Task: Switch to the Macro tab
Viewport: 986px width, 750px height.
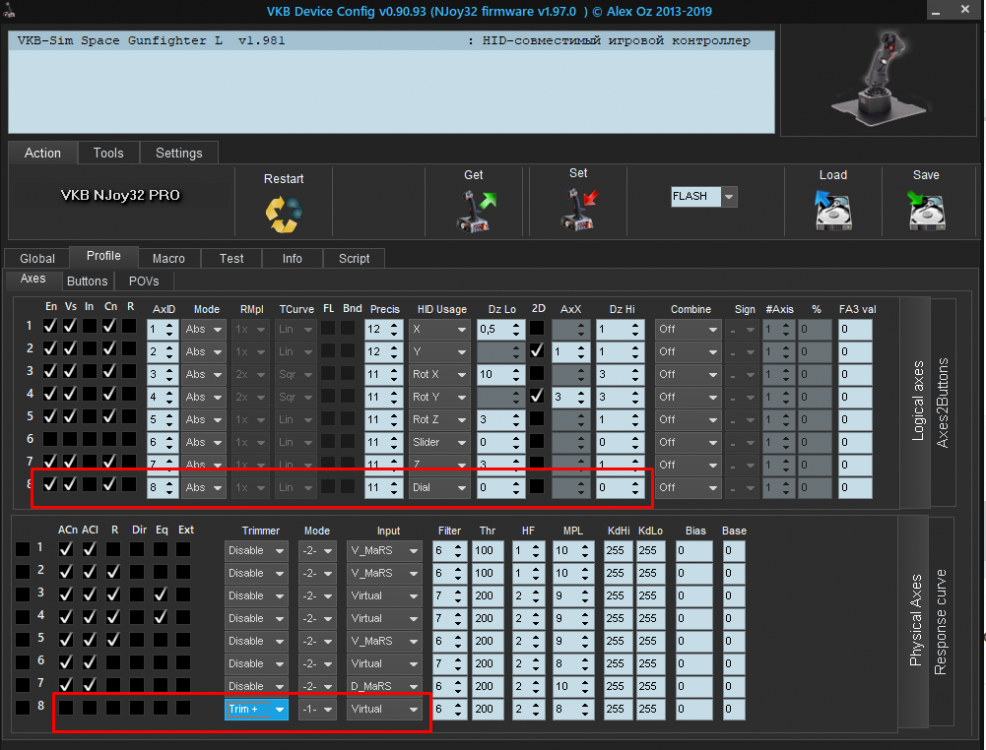Action: 168,258
